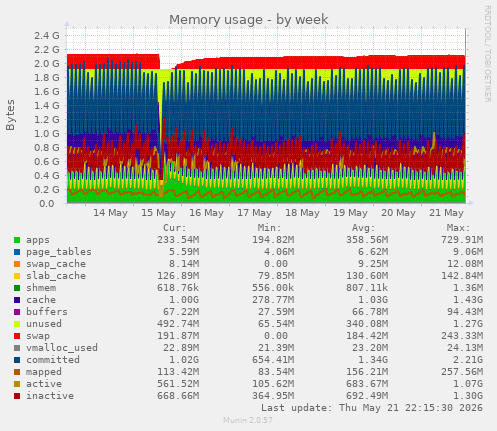This screenshot has width=497, height=431.
Task: Click the 'Munin 2.0.57' version footer
Action: 248,420
